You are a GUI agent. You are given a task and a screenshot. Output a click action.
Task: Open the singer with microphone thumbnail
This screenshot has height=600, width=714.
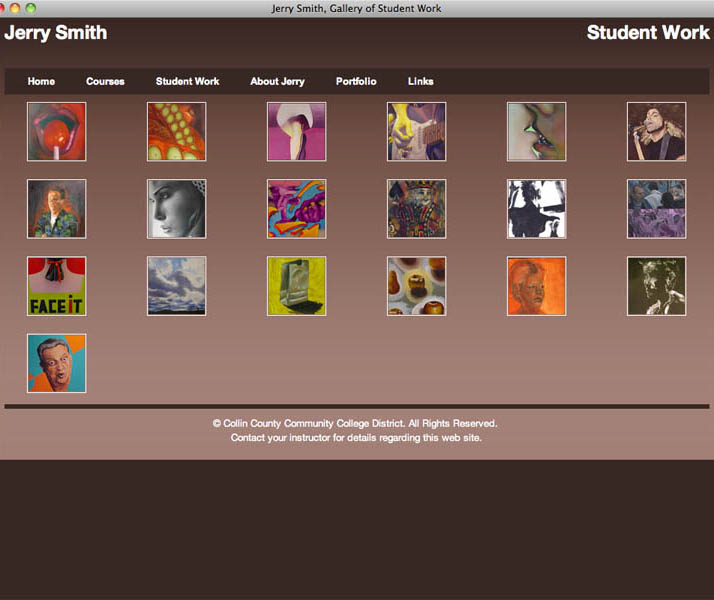(x=657, y=132)
